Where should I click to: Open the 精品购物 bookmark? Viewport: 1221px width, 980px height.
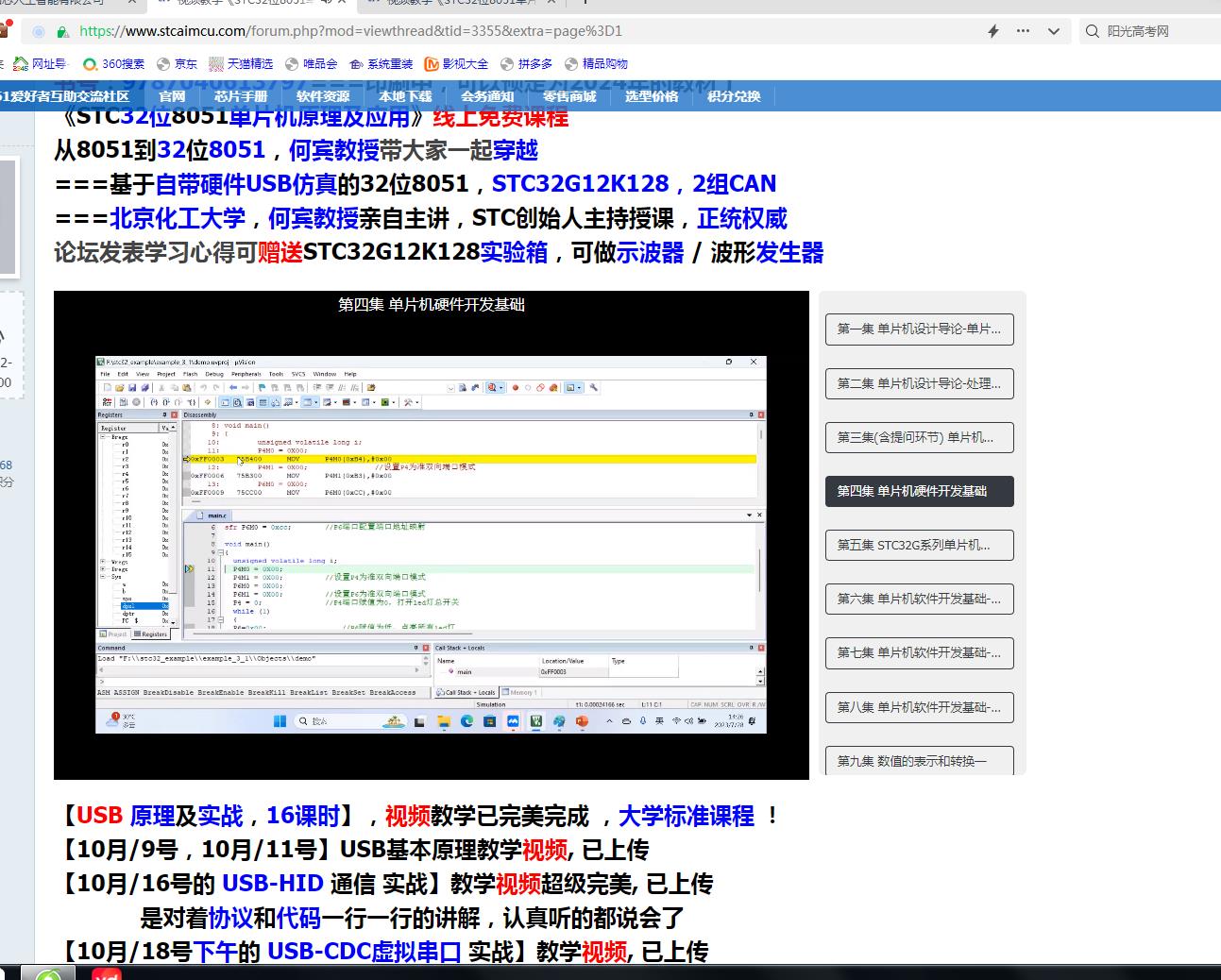point(597,64)
